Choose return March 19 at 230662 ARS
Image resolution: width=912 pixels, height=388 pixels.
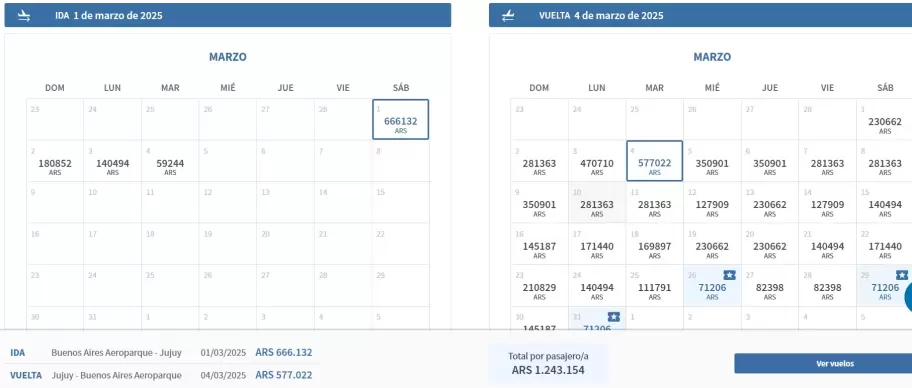pyautogui.click(x=712, y=244)
